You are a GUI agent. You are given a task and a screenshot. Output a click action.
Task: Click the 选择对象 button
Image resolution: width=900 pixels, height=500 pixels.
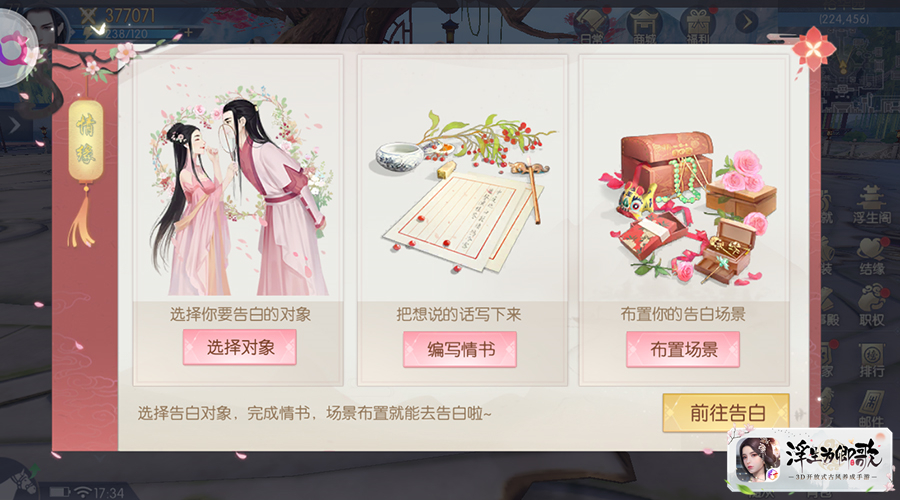240,347
